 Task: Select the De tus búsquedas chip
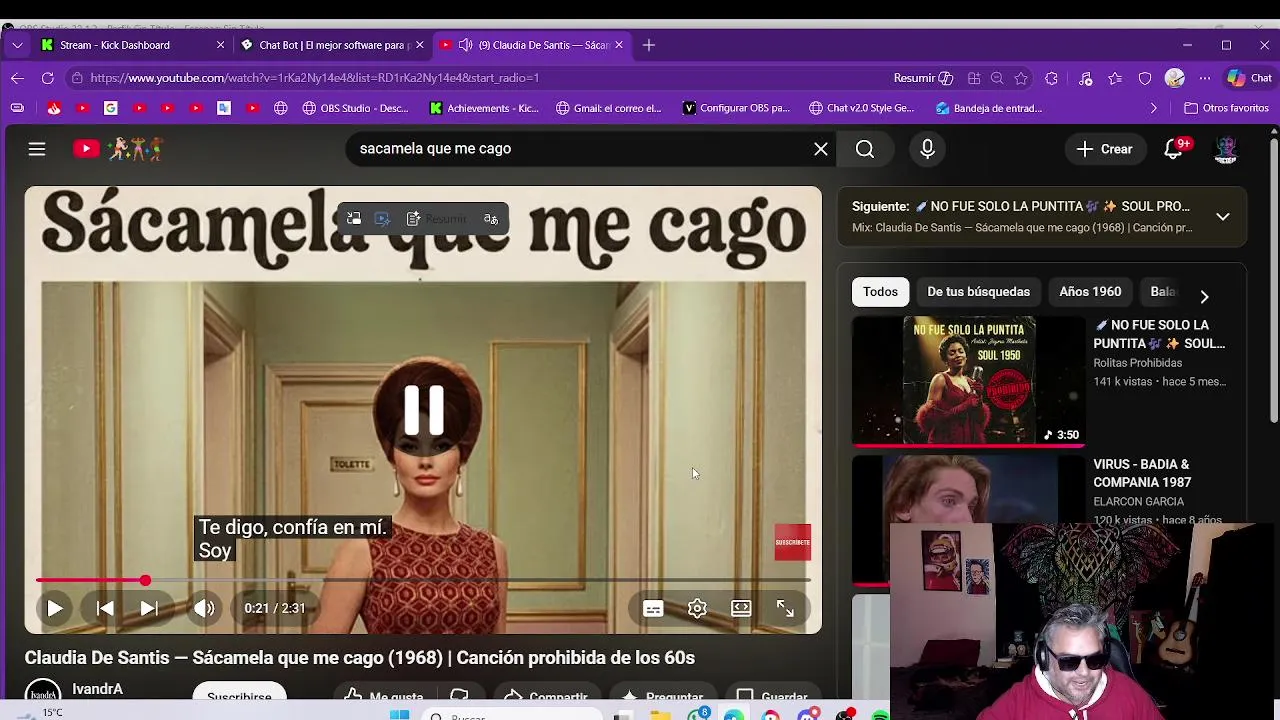(x=978, y=292)
